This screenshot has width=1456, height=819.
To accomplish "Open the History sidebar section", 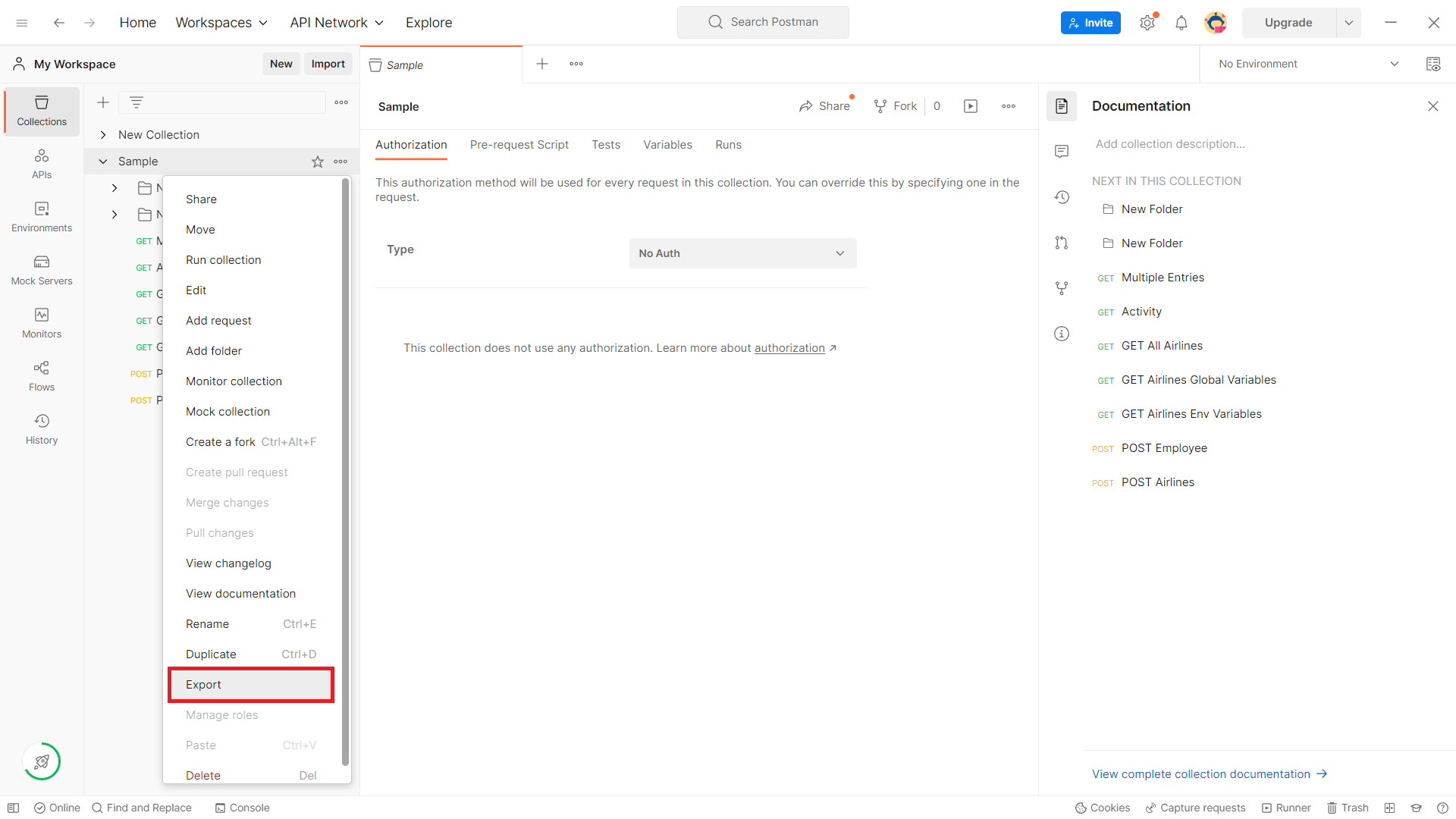I will tap(42, 429).
